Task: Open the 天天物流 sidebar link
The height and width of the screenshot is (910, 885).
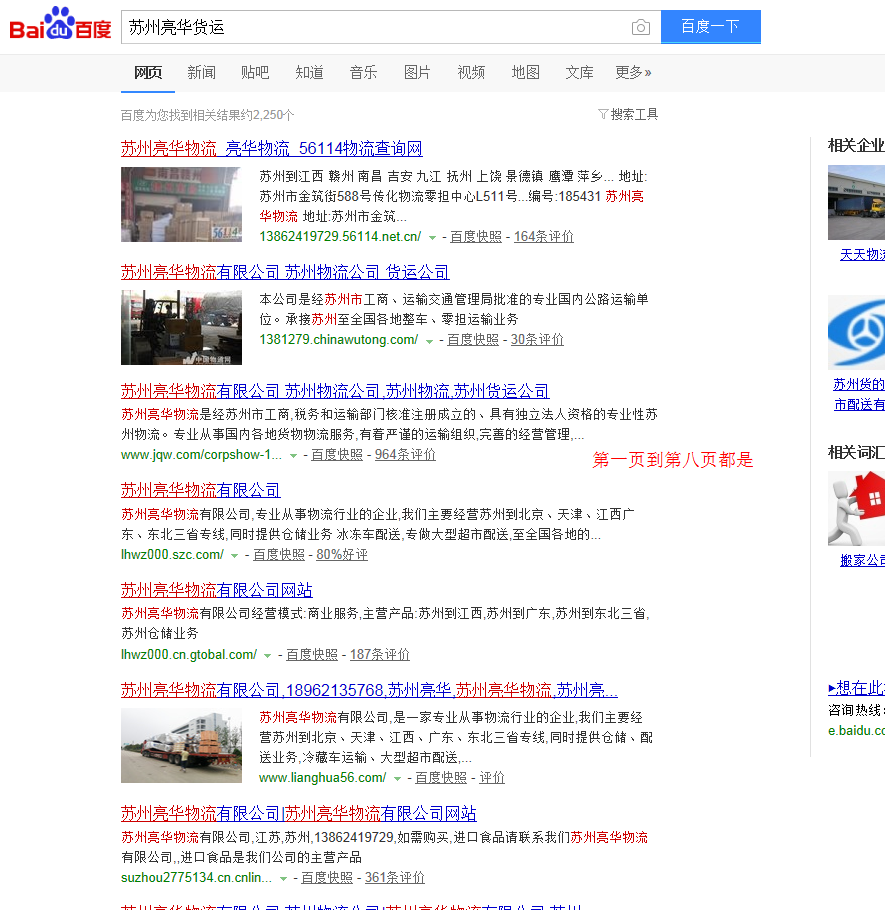Action: pos(862,254)
